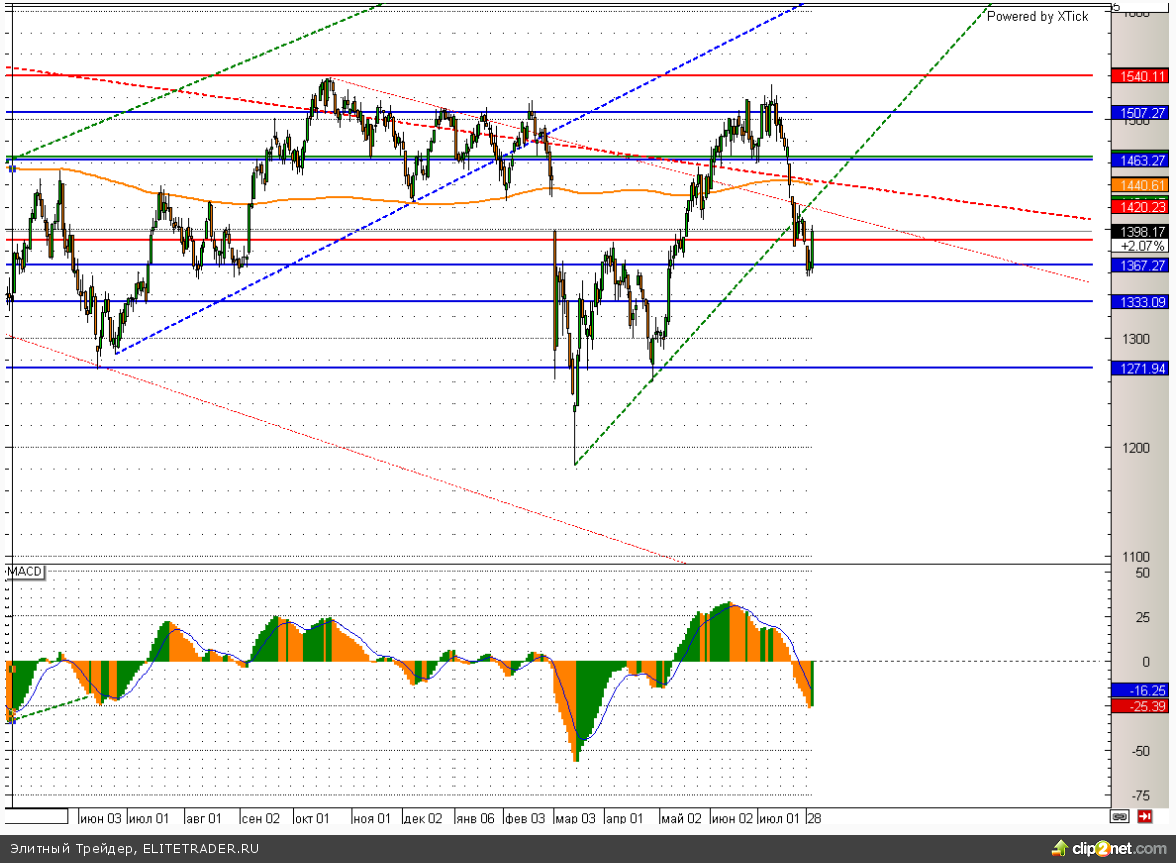Select the orange 1440.61 moving average label

[x=1139, y=185]
